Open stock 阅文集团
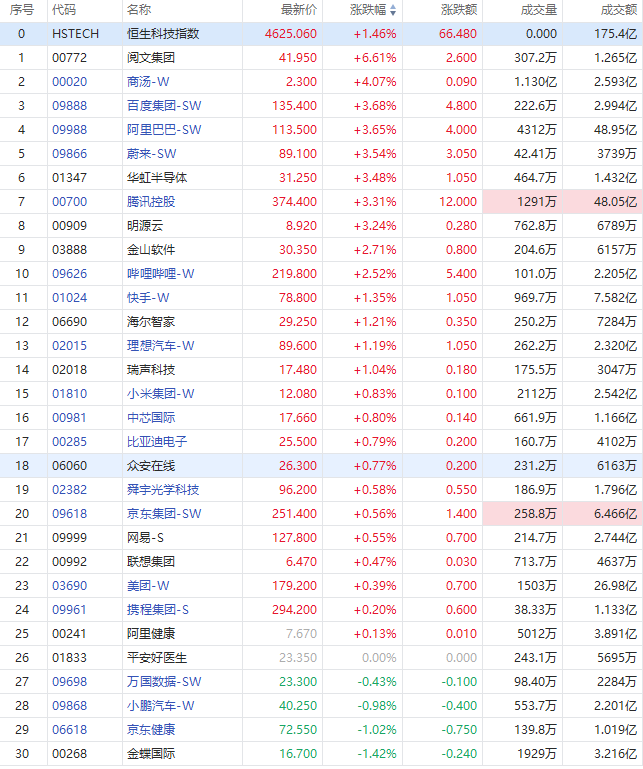 click(151, 58)
